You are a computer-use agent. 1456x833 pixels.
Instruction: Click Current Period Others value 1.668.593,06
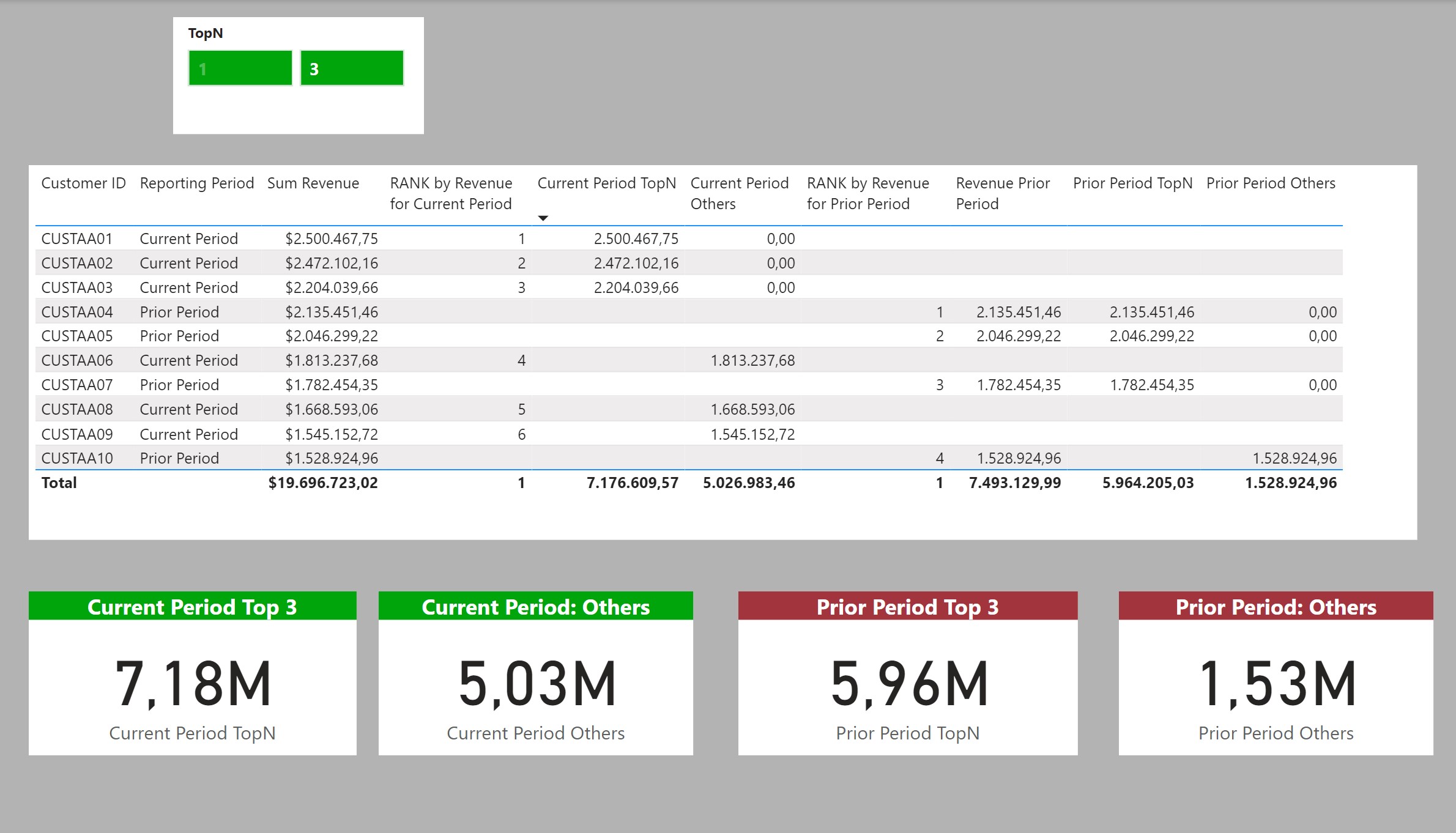[x=752, y=409]
